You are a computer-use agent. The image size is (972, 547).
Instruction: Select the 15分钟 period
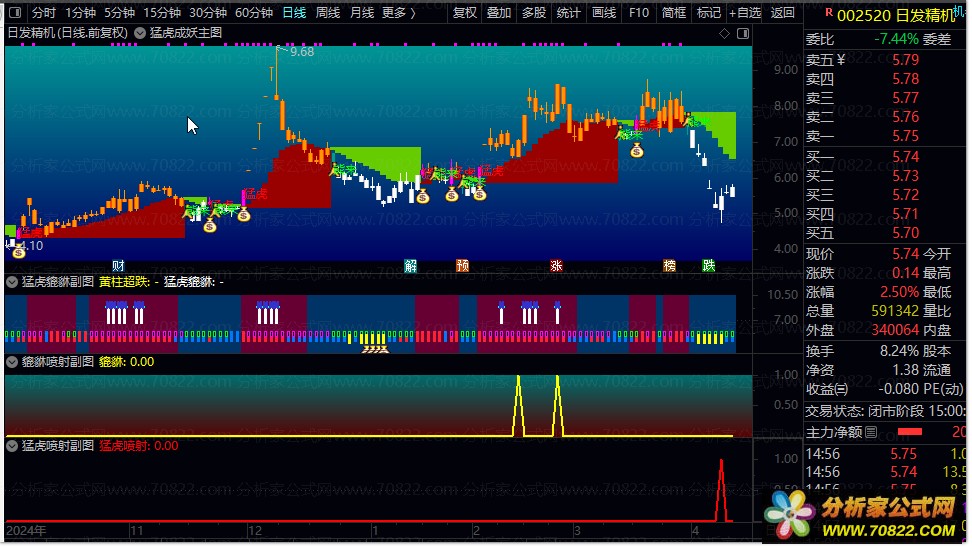click(x=161, y=12)
